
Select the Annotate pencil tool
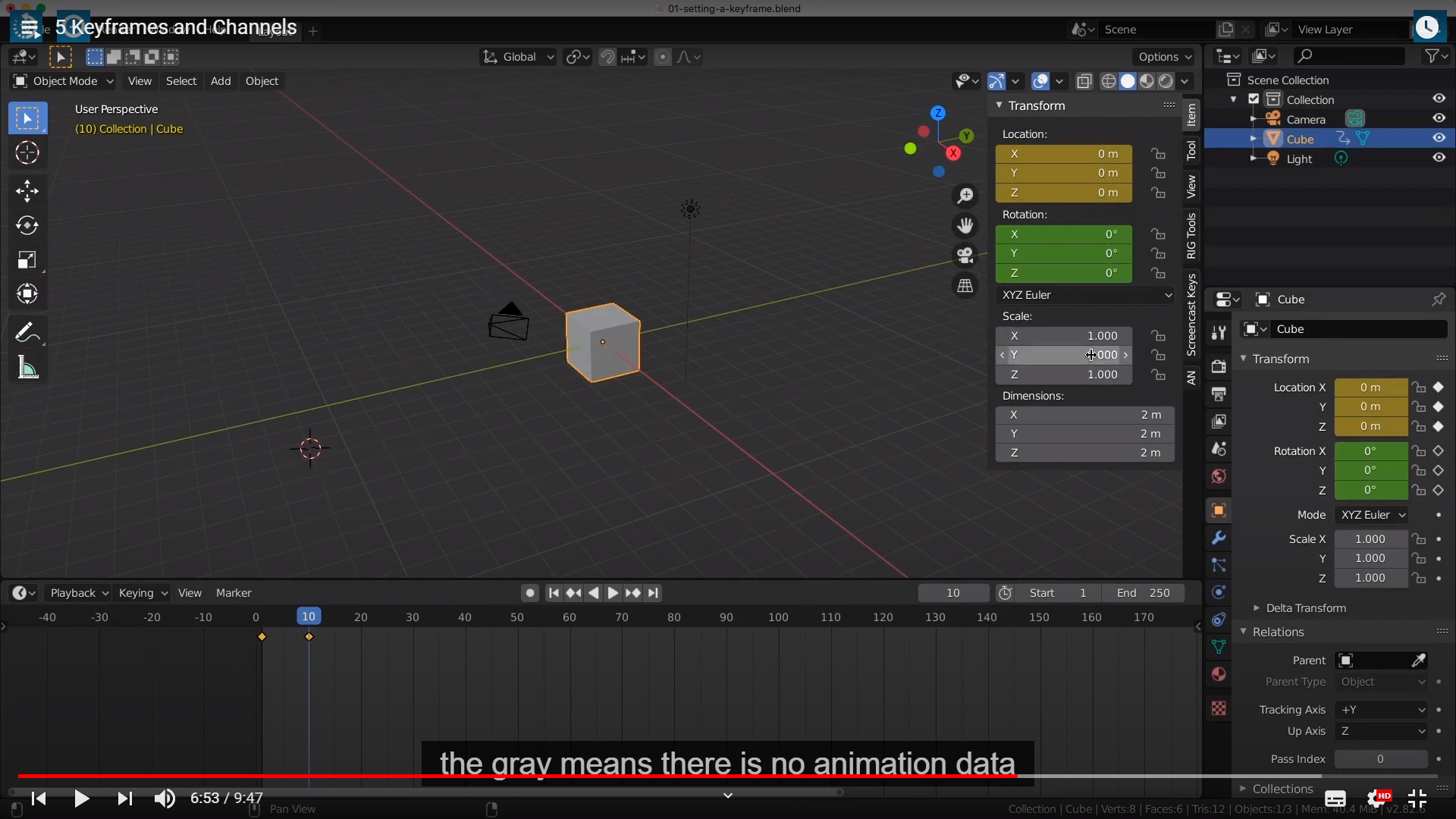[27, 332]
